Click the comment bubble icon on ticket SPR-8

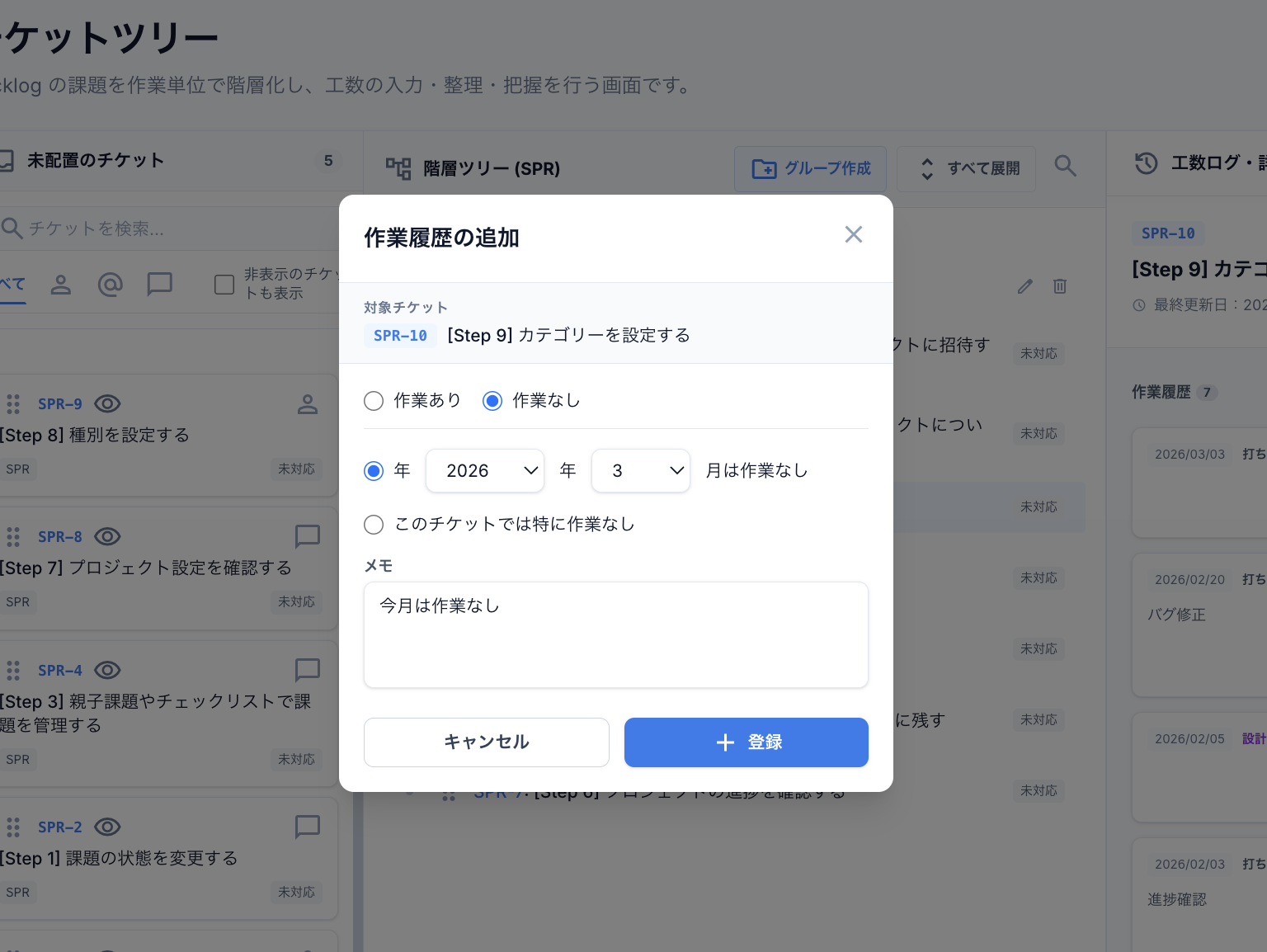click(307, 537)
